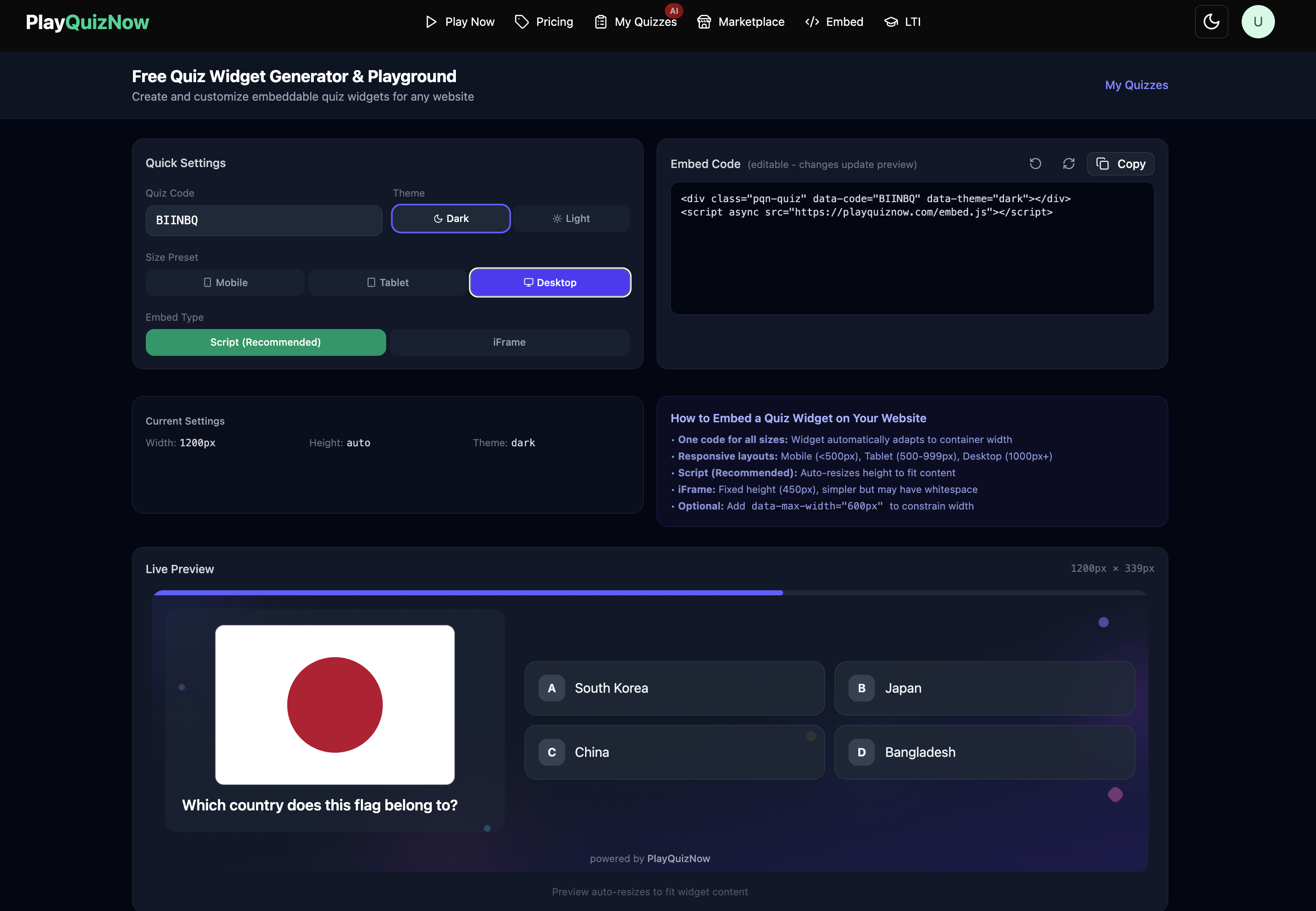Select the Mobile size preset
This screenshot has height=911, width=1316.
tap(225, 282)
